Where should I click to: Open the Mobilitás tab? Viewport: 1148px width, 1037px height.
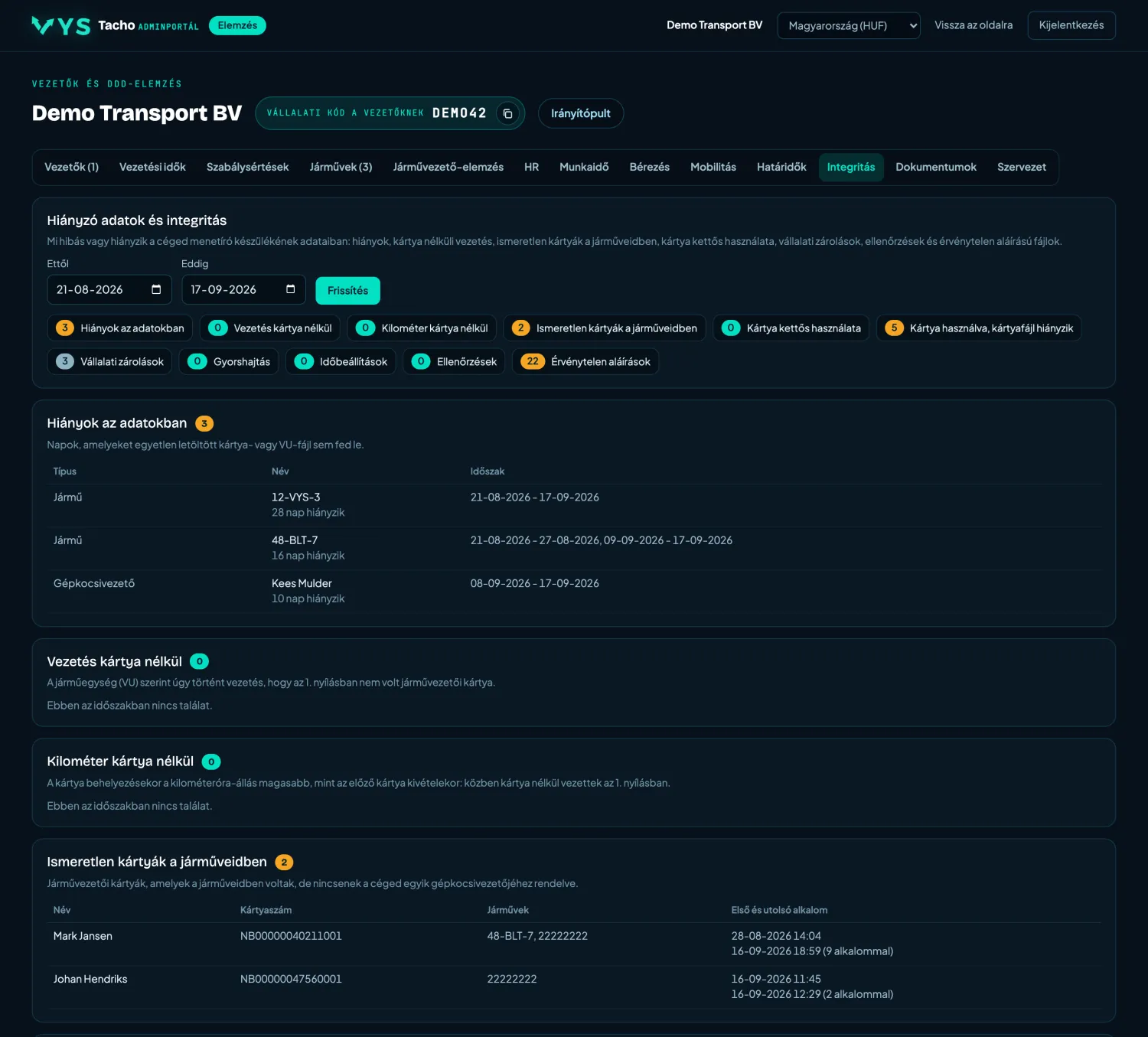tap(713, 167)
